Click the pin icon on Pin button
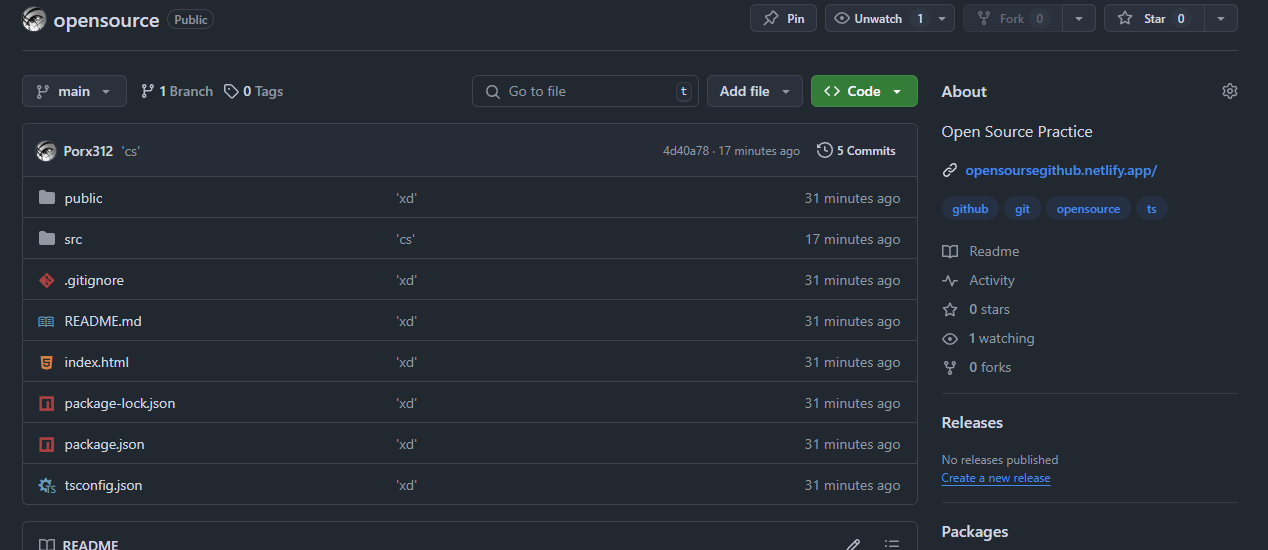 pyautogui.click(x=771, y=18)
